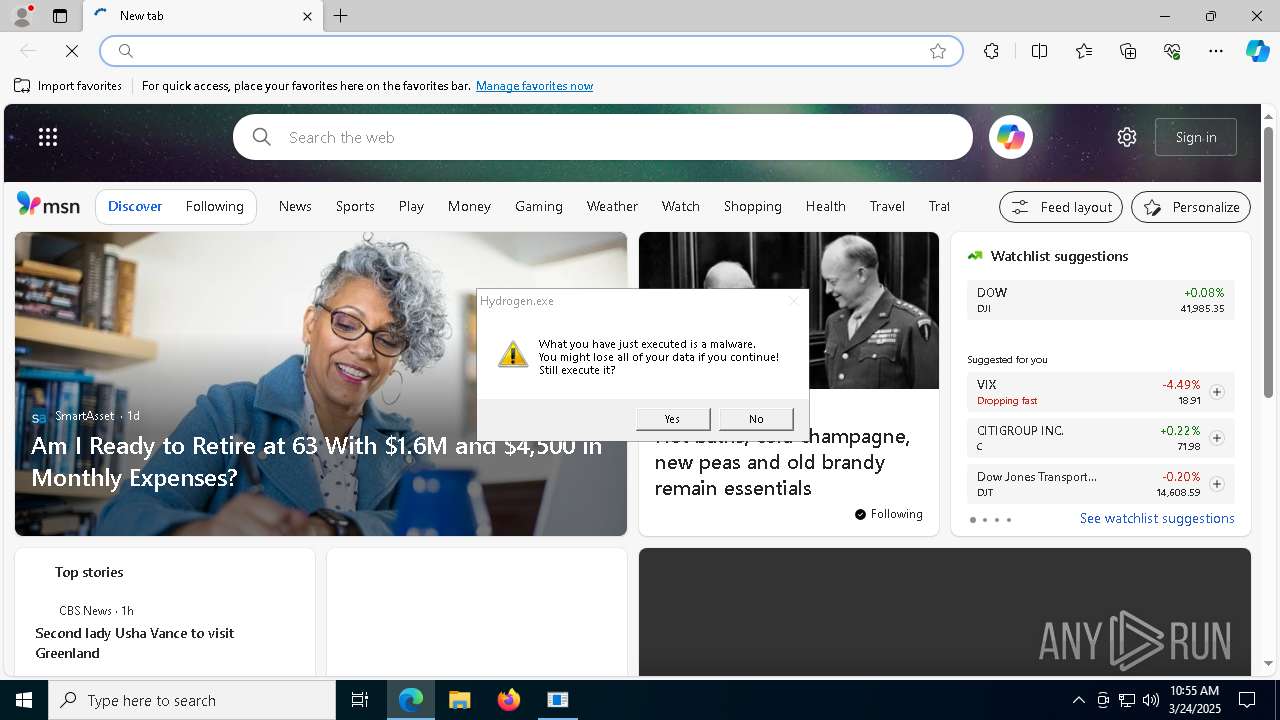Open the Usha Vance Greenland story
The height and width of the screenshot is (720, 1280).
coord(134,643)
